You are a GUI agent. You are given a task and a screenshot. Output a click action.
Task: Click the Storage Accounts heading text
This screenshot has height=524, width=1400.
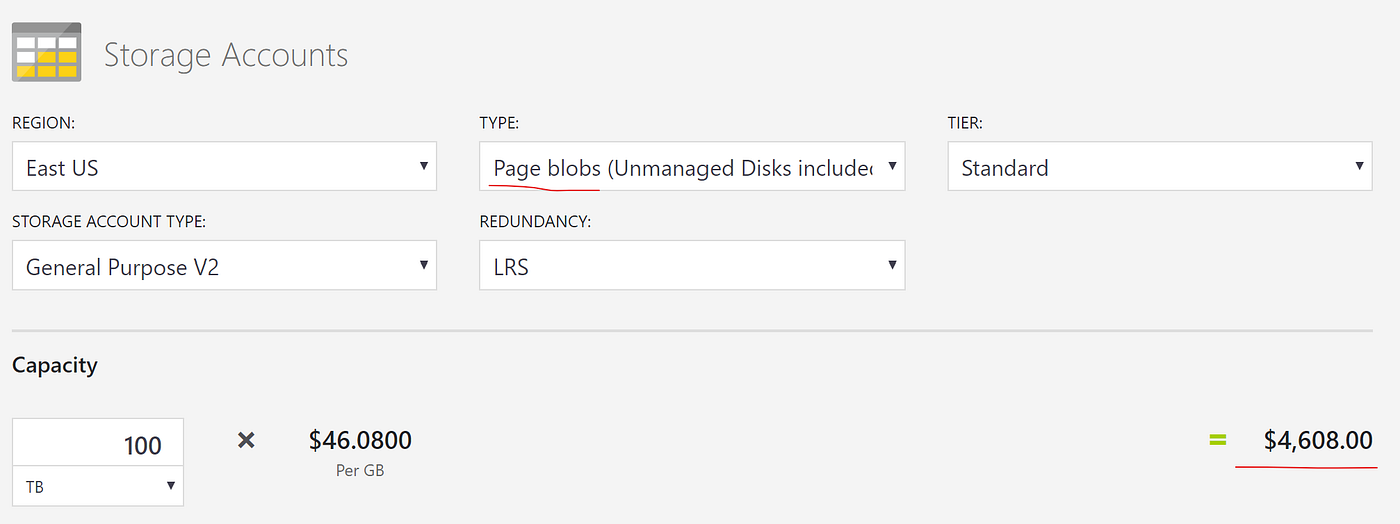226,55
